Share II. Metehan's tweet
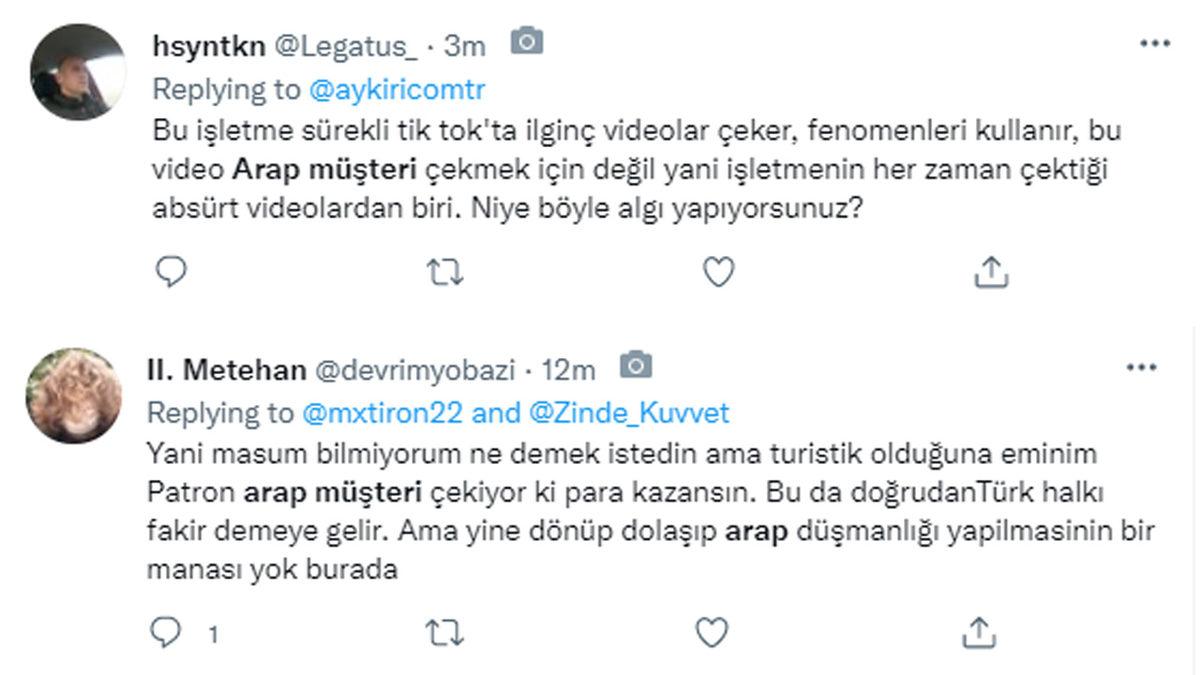 980,631
